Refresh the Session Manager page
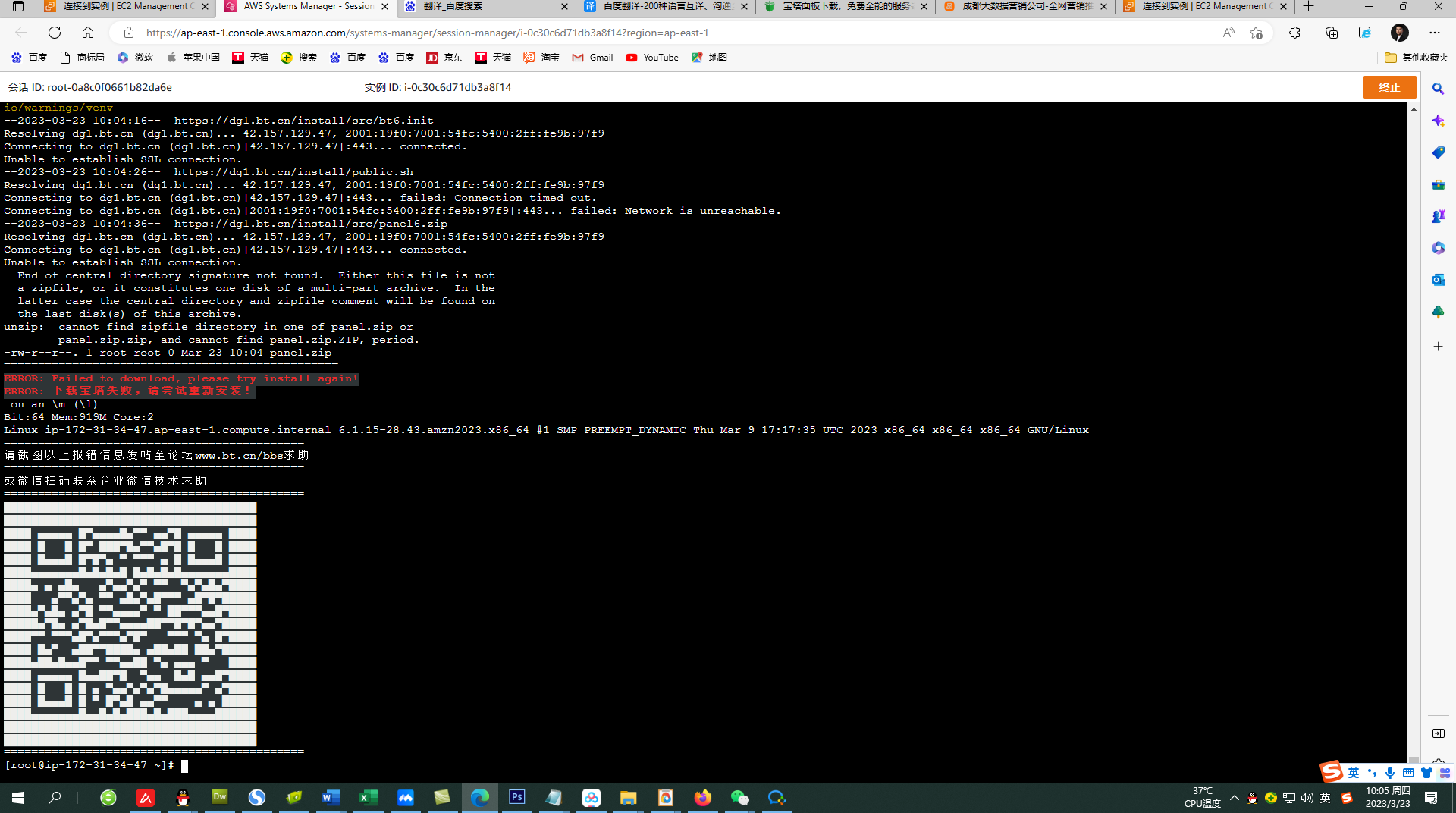 coord(55,33)
